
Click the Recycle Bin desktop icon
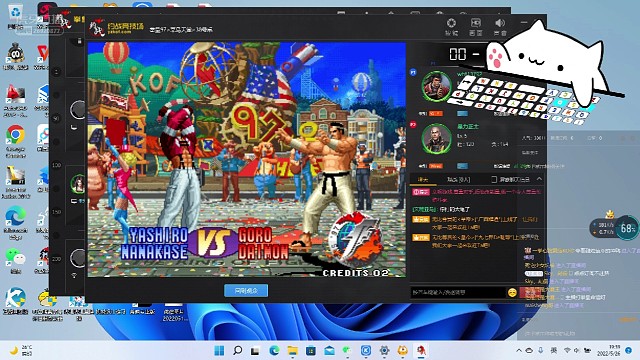(x=15, y=16)
